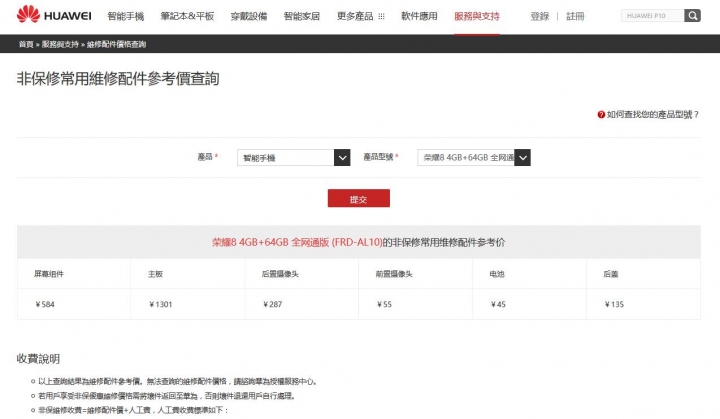720x419 pixels.
Task: Open 如何查找您的產品型號 help link
Action: pyautogui.click(x=652, y=114)
